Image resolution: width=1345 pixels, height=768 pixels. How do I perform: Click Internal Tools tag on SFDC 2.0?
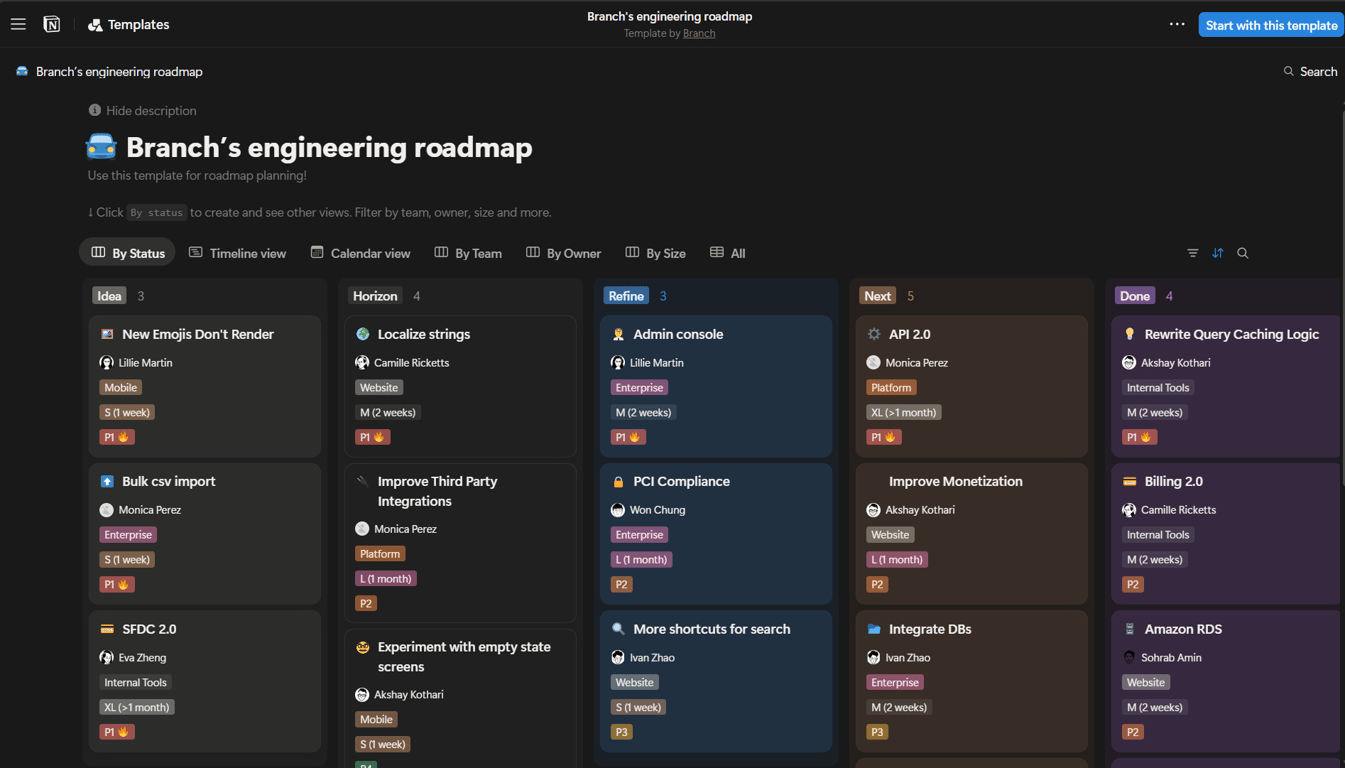click(x=135, y=682)
